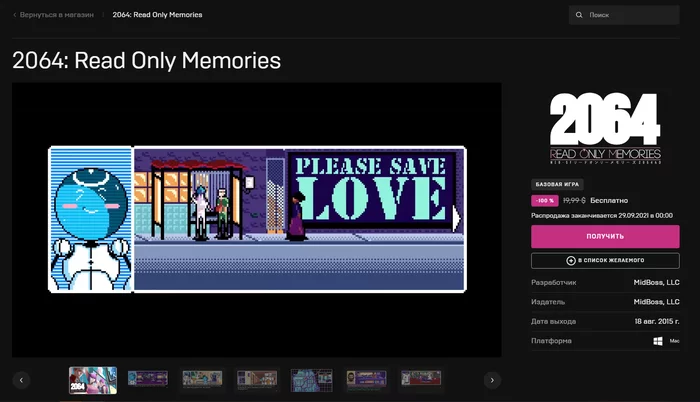
Task: Click the '-100 %' discount badge
Action: 545,201
